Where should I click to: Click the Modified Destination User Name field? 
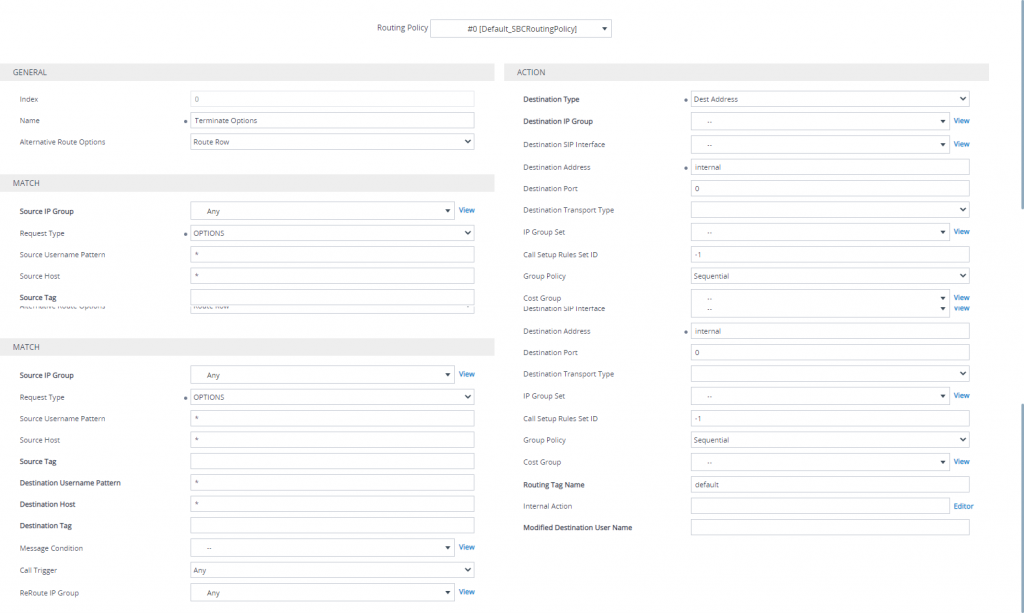pyautogui.click(x=829, y=527)
